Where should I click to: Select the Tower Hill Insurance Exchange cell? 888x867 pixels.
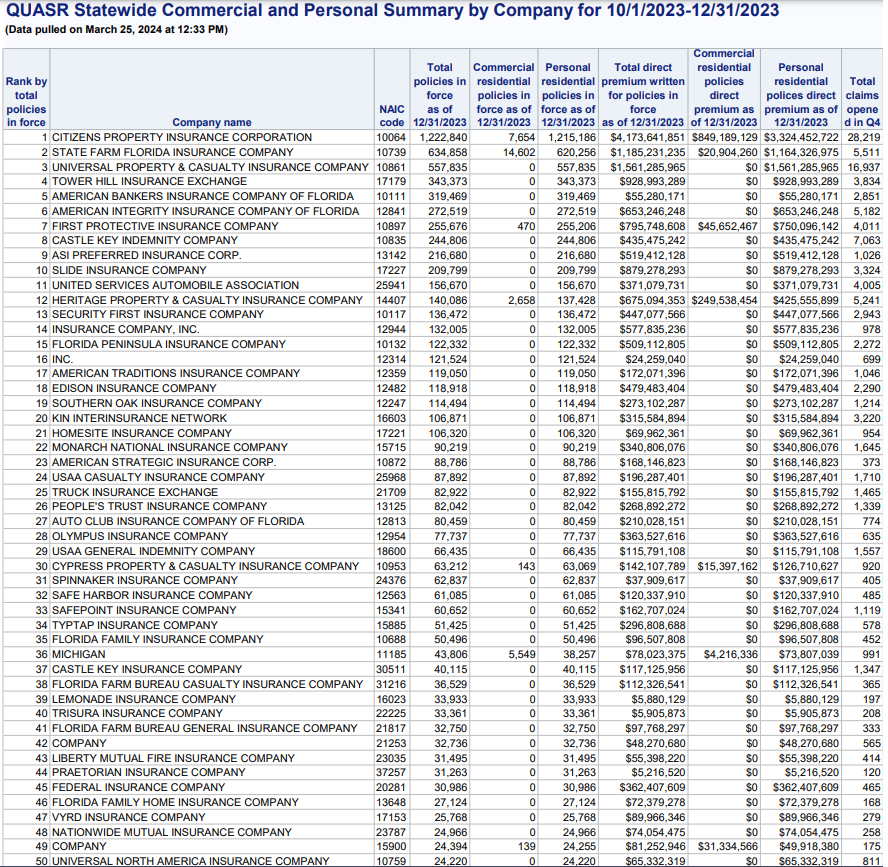149,182
